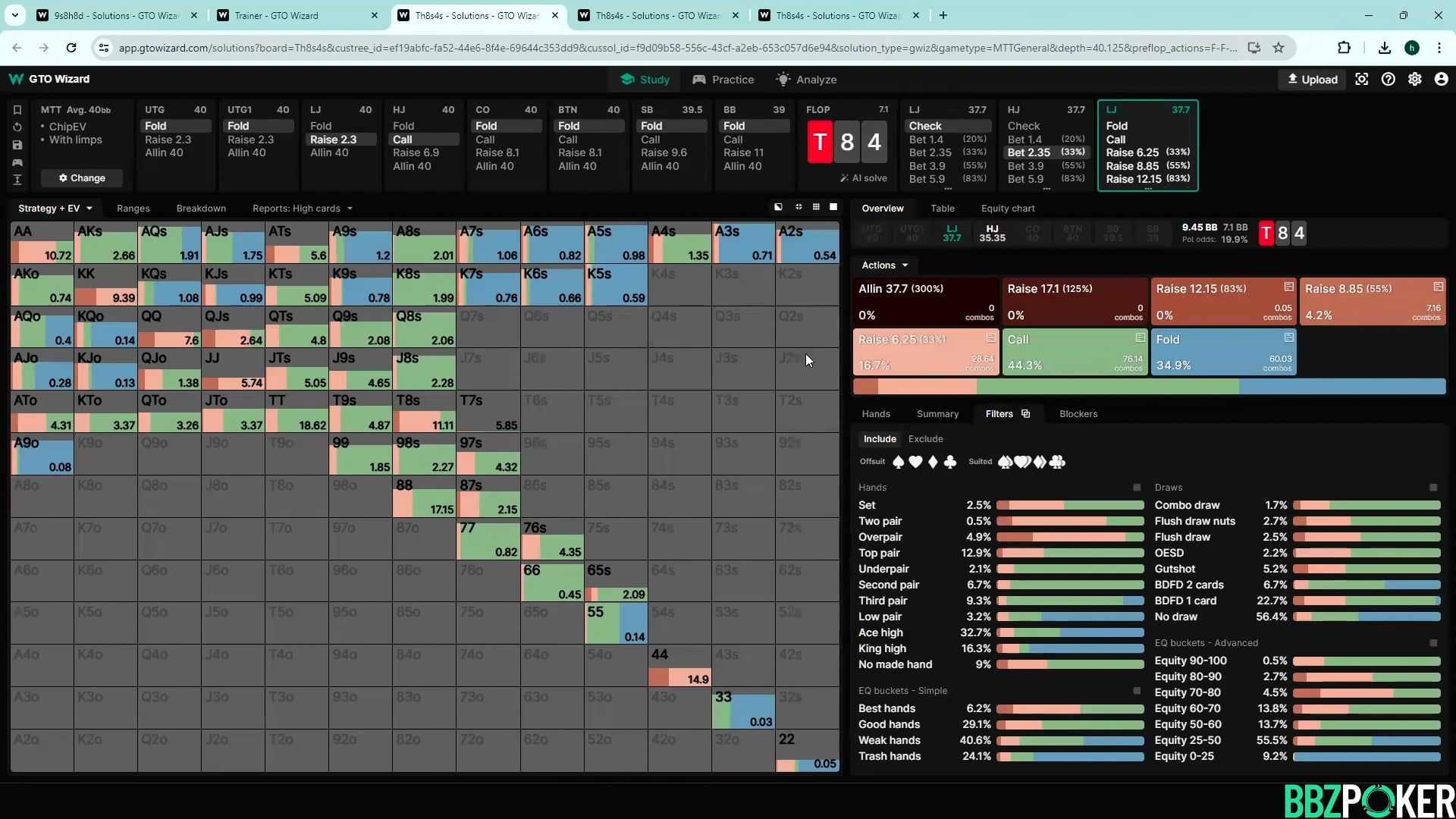Click the bookmark icon in left sidebar
Screen dimensions: 1456x819
pos(17,110)
